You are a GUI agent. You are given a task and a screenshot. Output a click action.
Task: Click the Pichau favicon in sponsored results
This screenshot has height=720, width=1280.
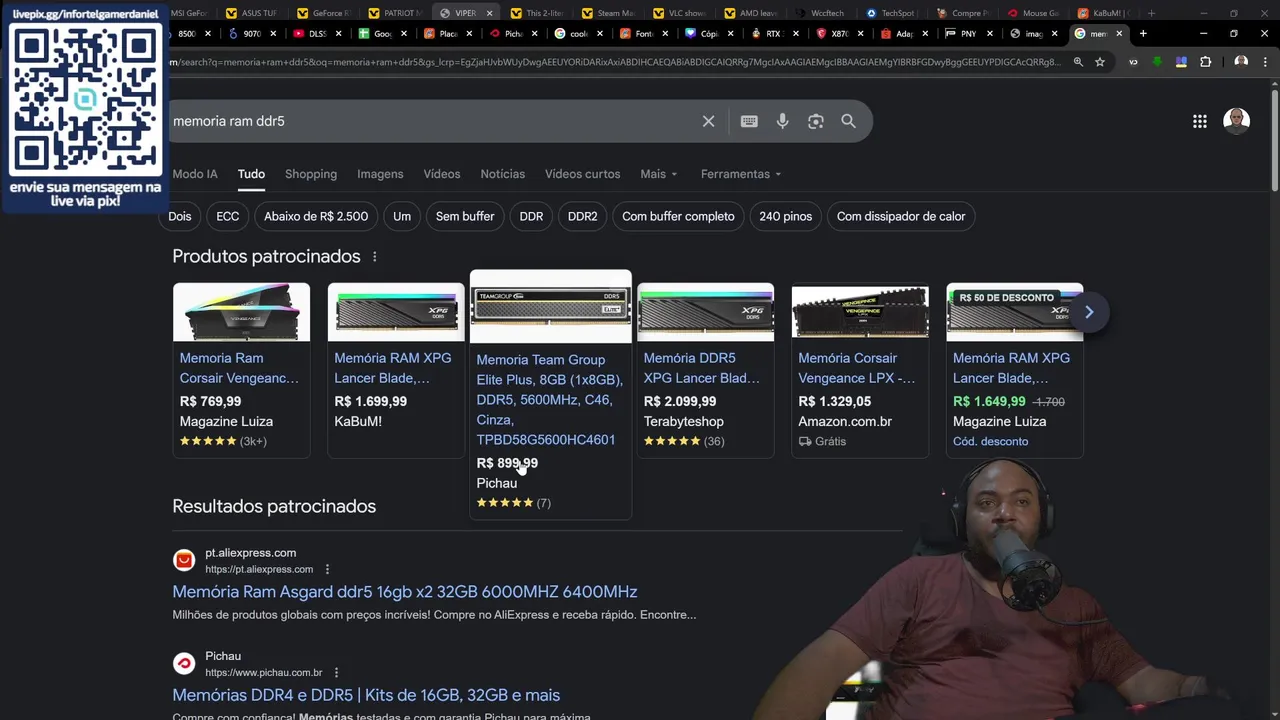184,664
